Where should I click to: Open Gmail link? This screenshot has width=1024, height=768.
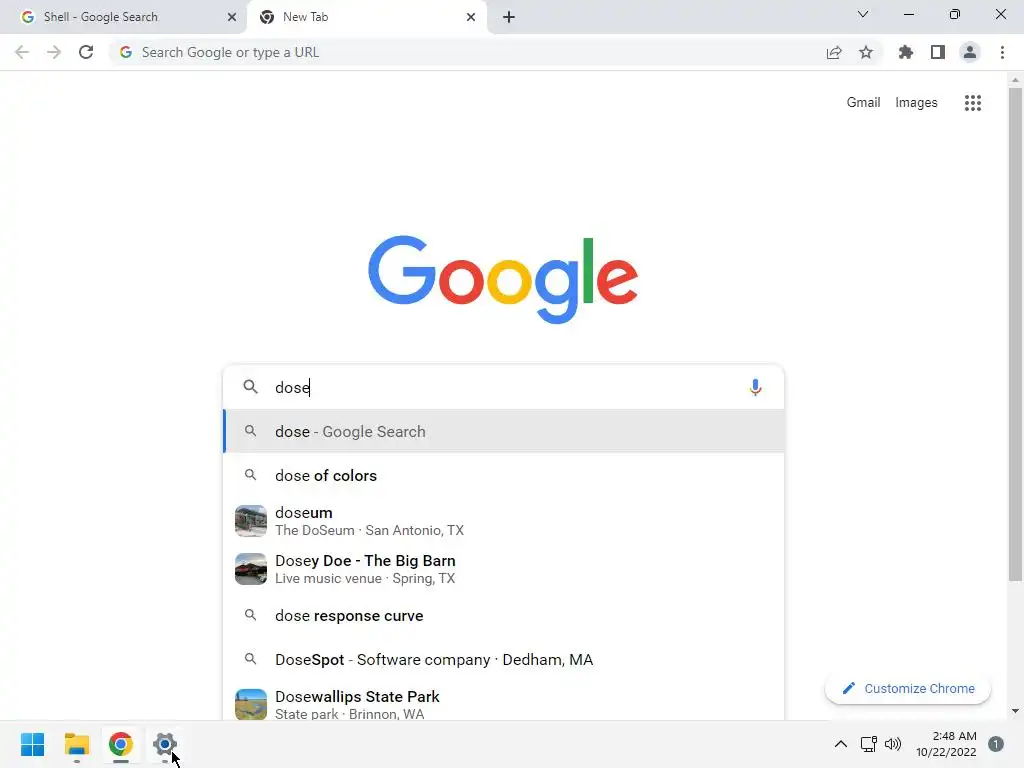[863, 103]
